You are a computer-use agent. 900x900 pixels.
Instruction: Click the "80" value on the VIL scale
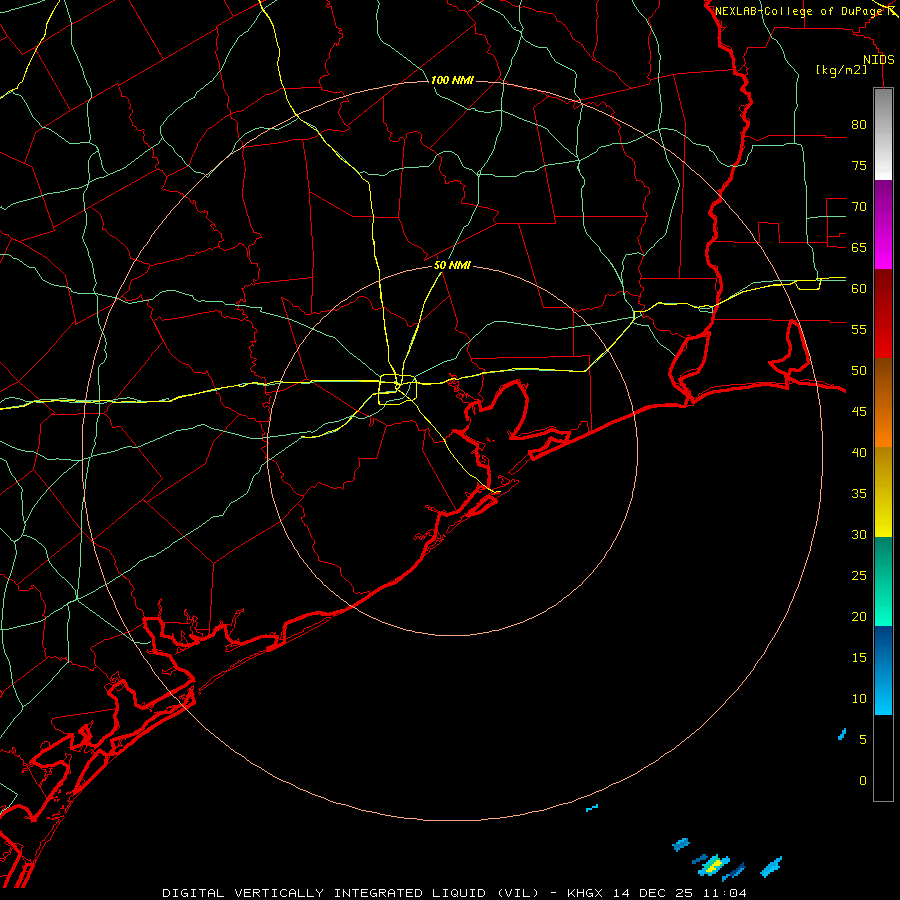tap(859, 125)
